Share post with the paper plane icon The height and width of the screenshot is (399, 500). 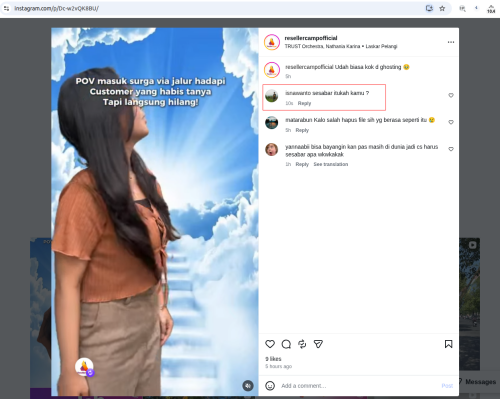click(x=318, y=344)
